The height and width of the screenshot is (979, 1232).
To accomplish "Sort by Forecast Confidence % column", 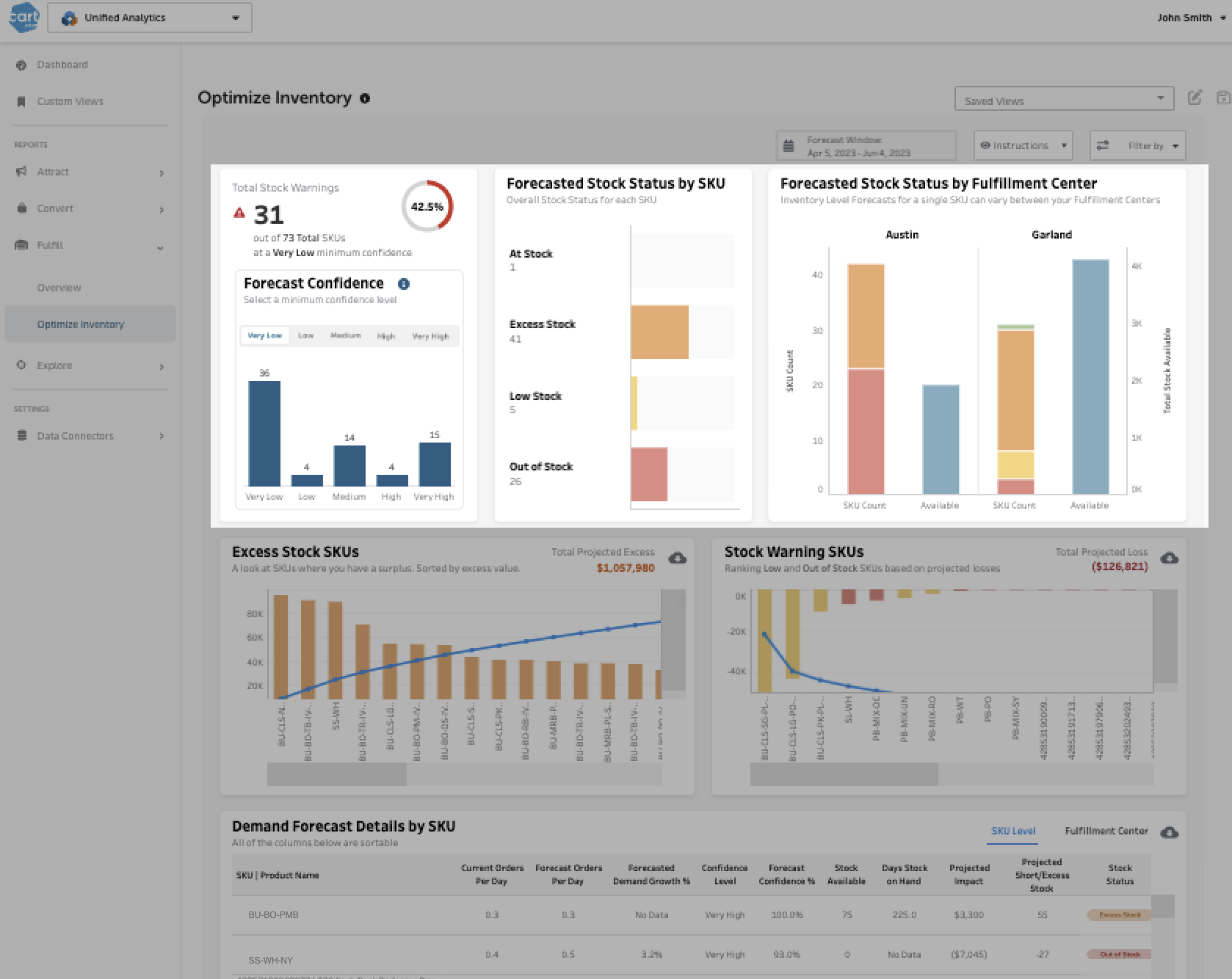I will point(786,875).
